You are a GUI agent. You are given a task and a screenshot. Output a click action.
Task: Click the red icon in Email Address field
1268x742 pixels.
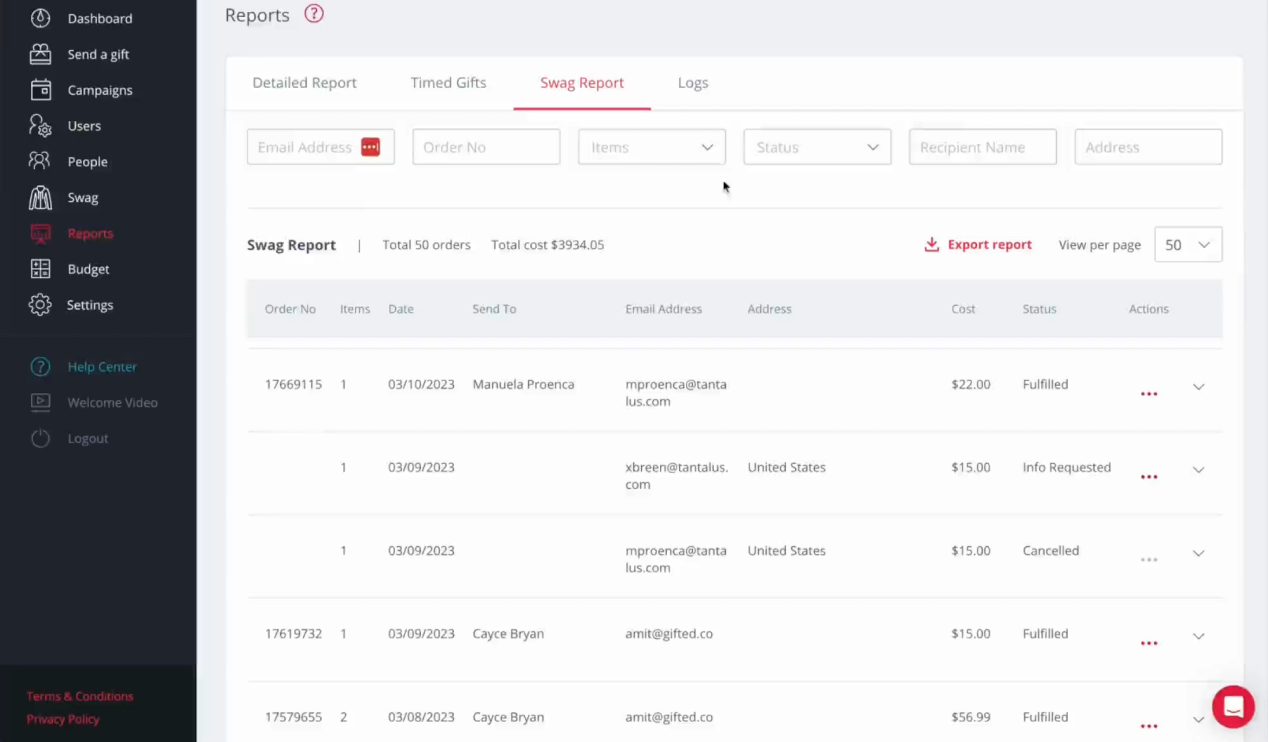pos(370,147)
